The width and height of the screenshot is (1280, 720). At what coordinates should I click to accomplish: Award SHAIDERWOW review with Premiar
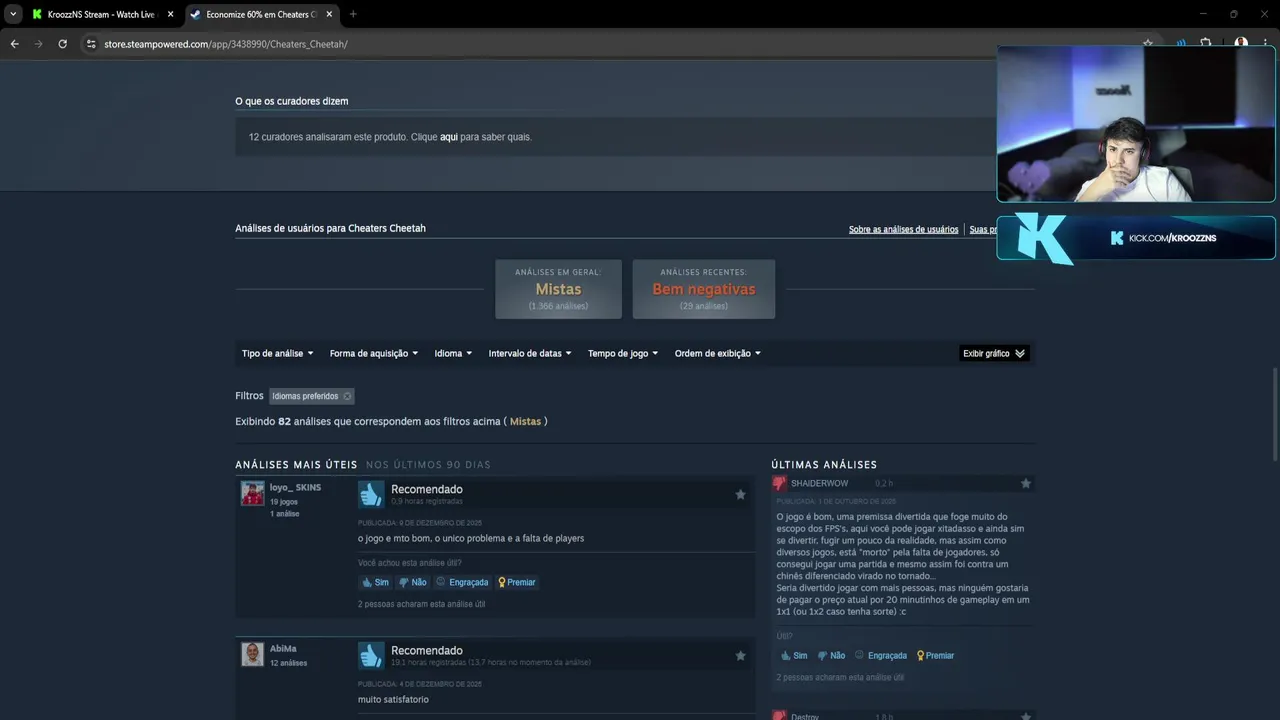[936, 656]
